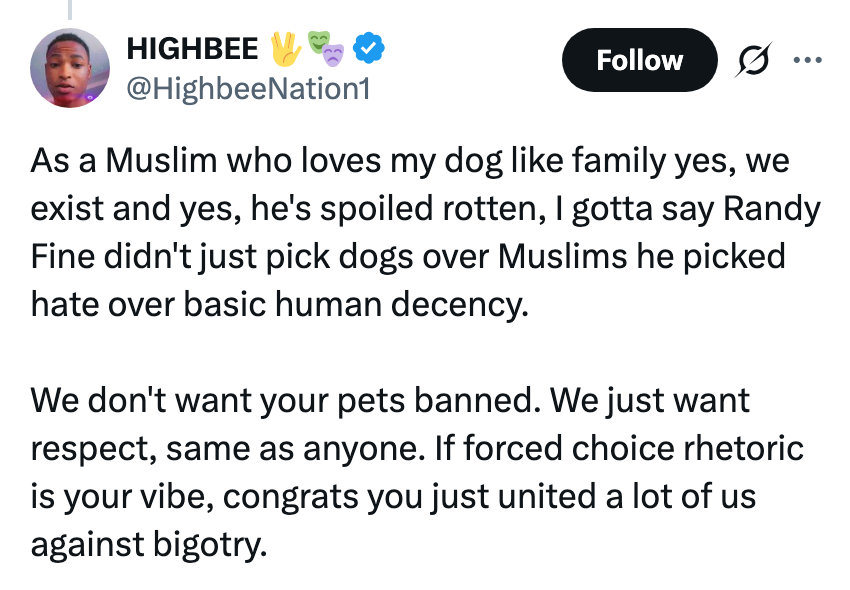Open profile via the HIGHBEE display name
The image size is (850, 590).
(x=193, y=48)
